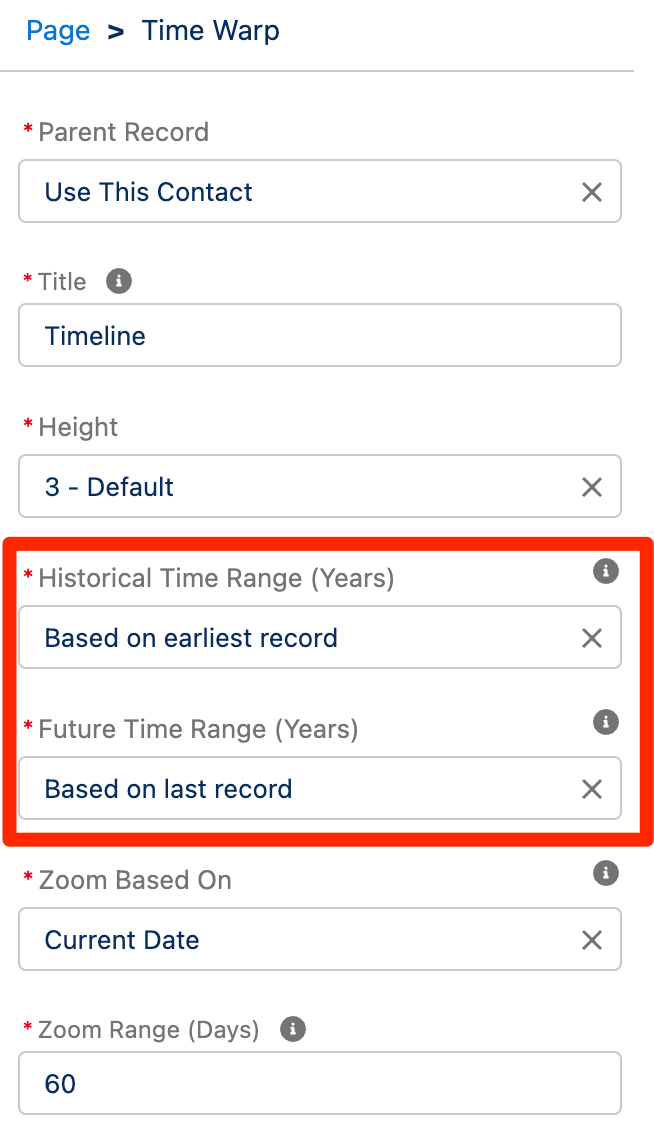Open the Title field info tooltip
This screenshot has width=654, height=1148.
(118, 282)
